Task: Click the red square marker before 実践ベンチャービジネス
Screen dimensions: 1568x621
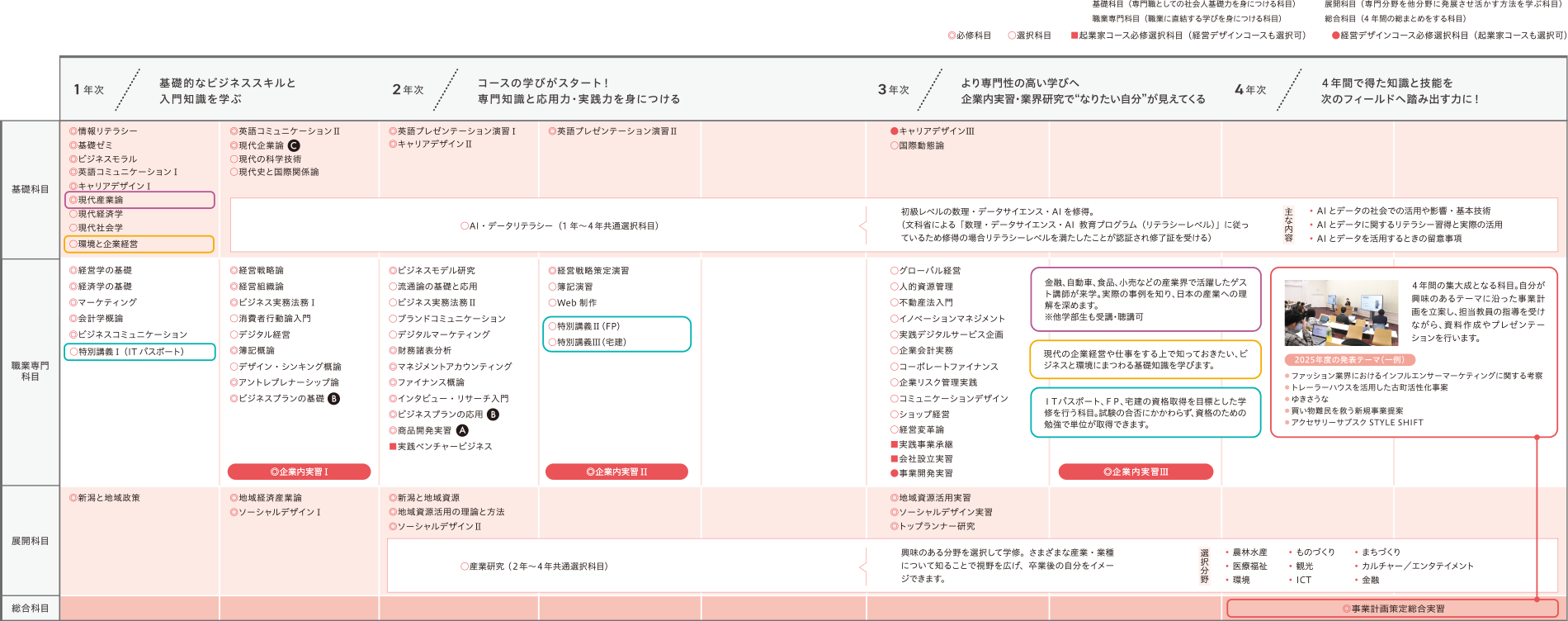Action: (393, 447)
